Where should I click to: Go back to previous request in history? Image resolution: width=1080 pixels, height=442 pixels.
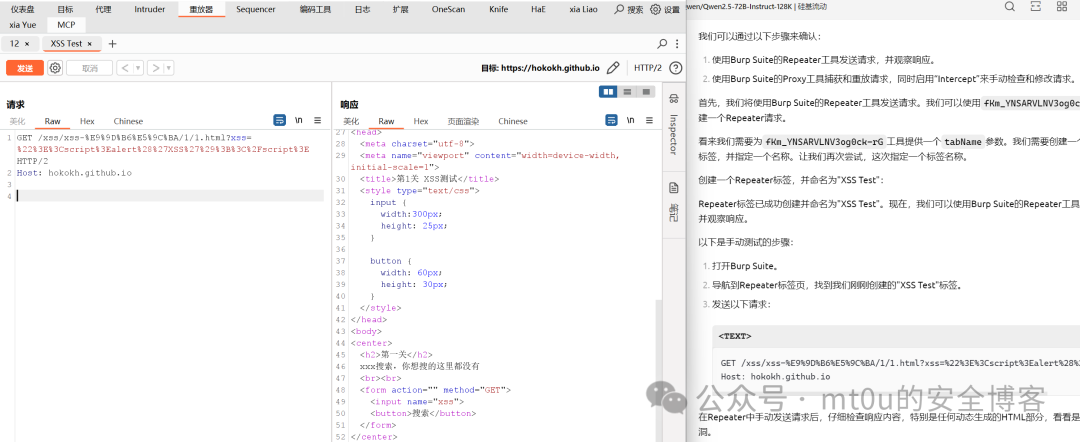[x=125, y=68]
